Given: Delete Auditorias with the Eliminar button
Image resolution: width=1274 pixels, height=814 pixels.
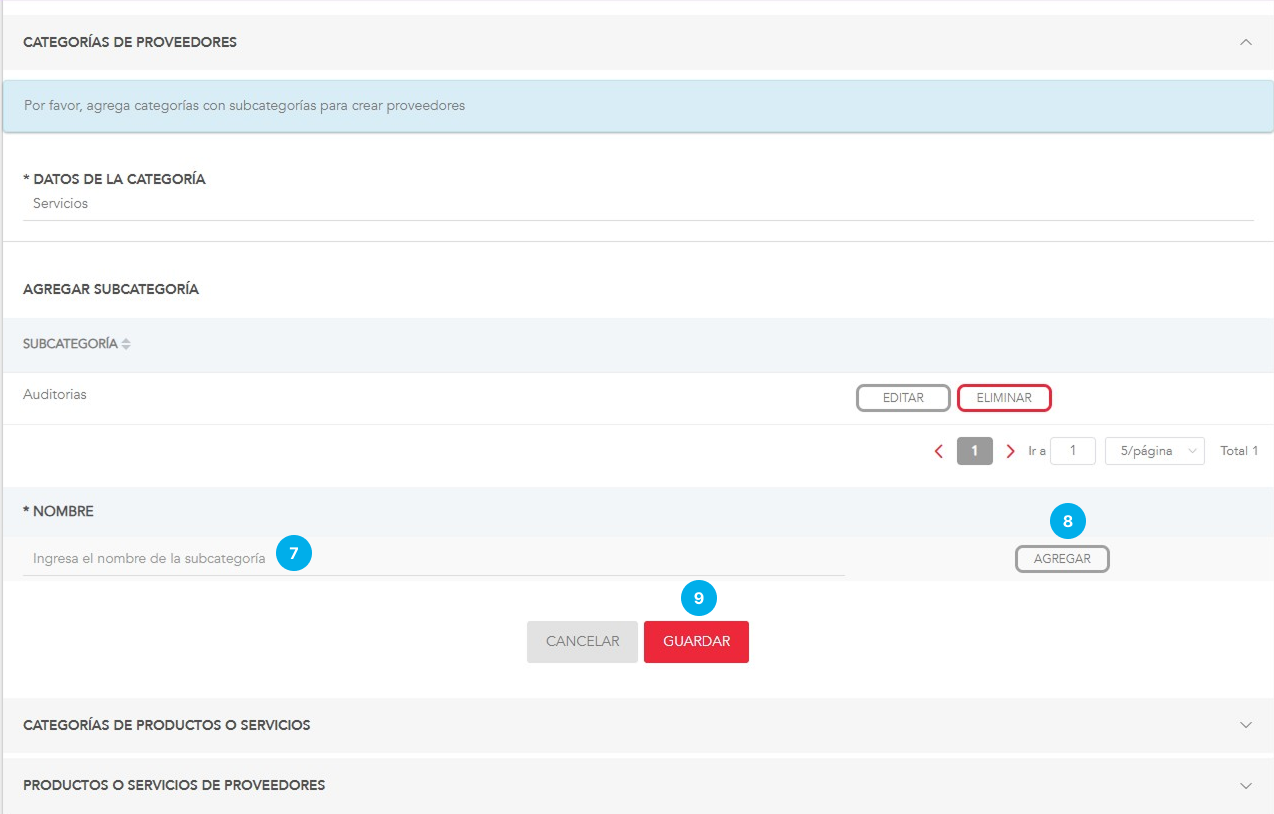Looking at the screenshot, I should coord(1004,398).
